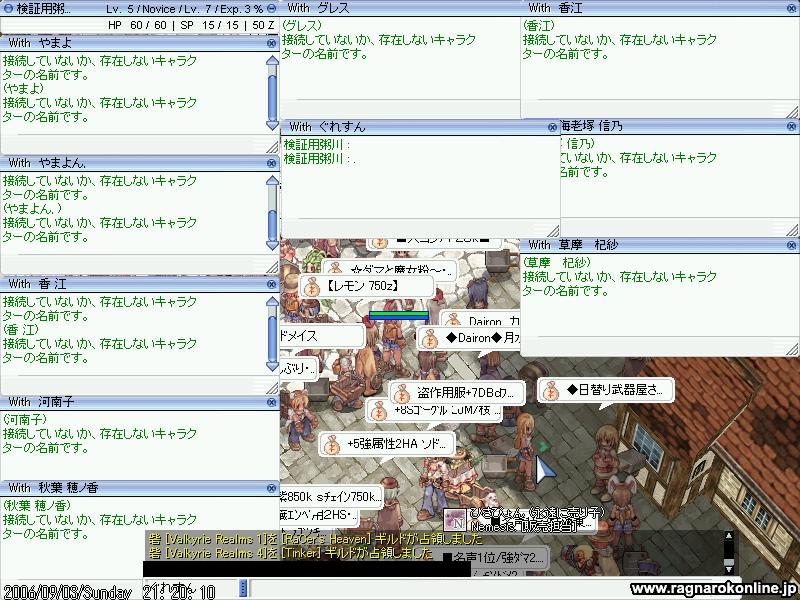
Task: Close the 海老塚 信乃 whisper window
Action: pos(792,126)
